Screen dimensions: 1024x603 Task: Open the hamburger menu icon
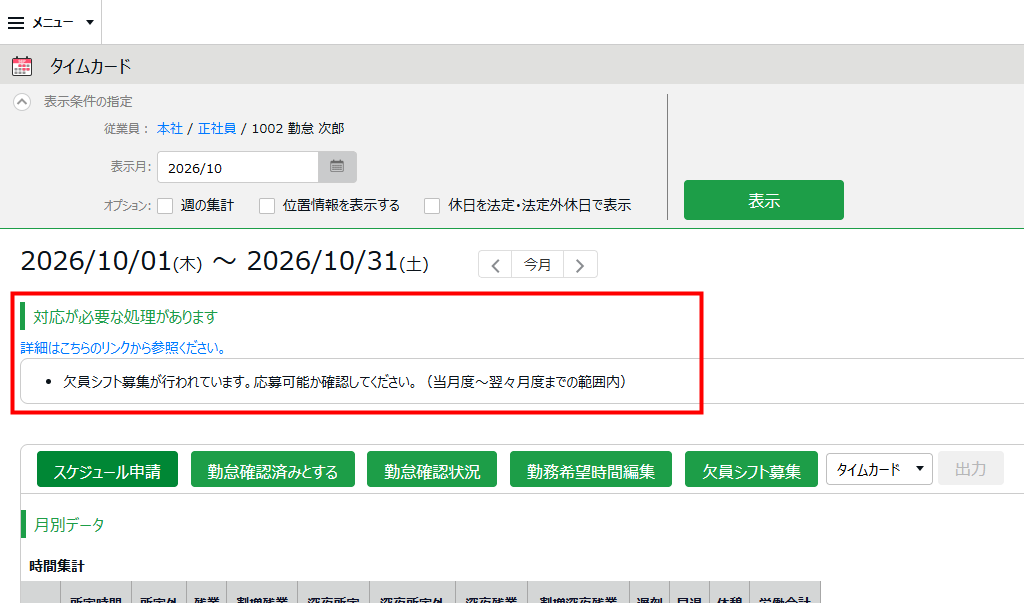point(16,23)
